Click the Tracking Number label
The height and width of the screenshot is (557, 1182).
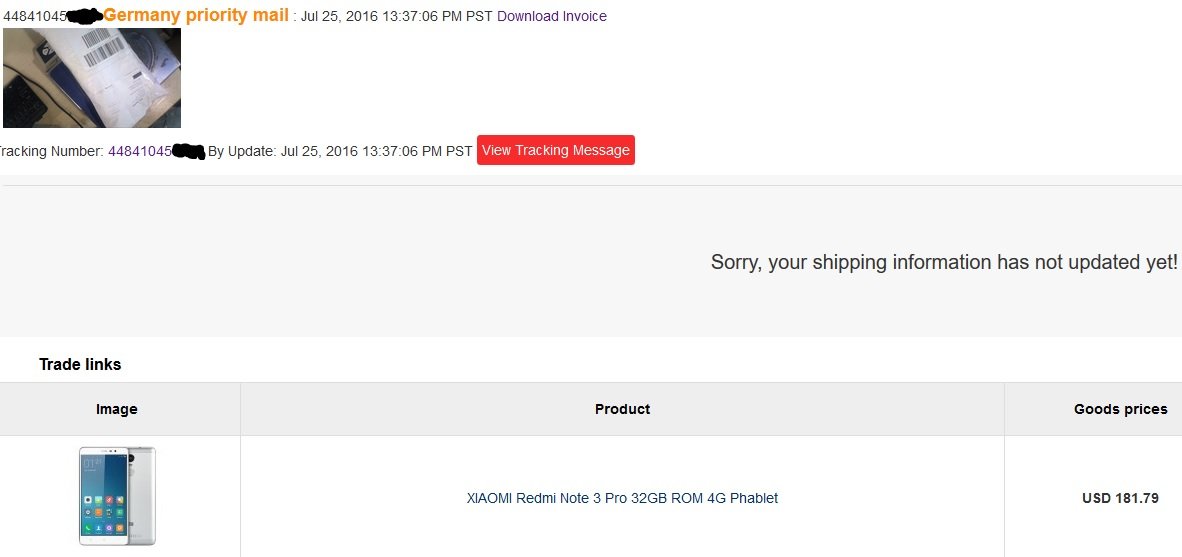point(50,151)
